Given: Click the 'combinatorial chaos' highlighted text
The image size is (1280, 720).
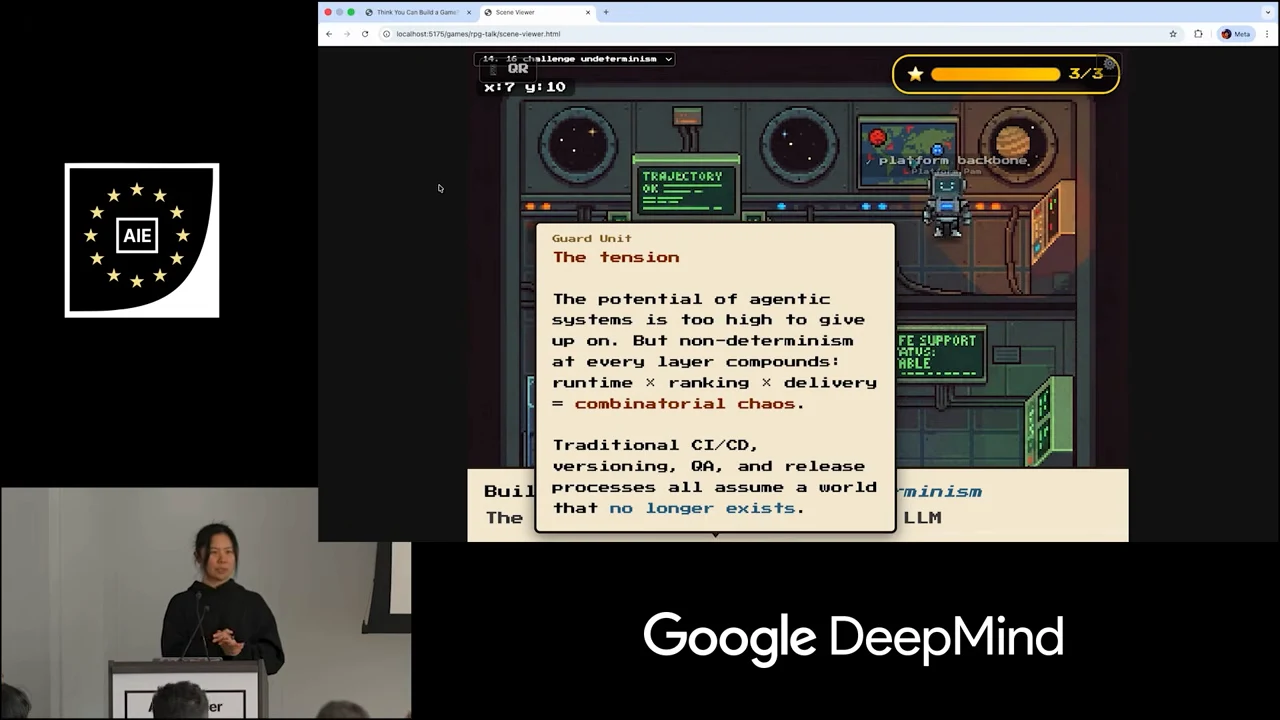Looking at the screenshot, I should 685,404.
